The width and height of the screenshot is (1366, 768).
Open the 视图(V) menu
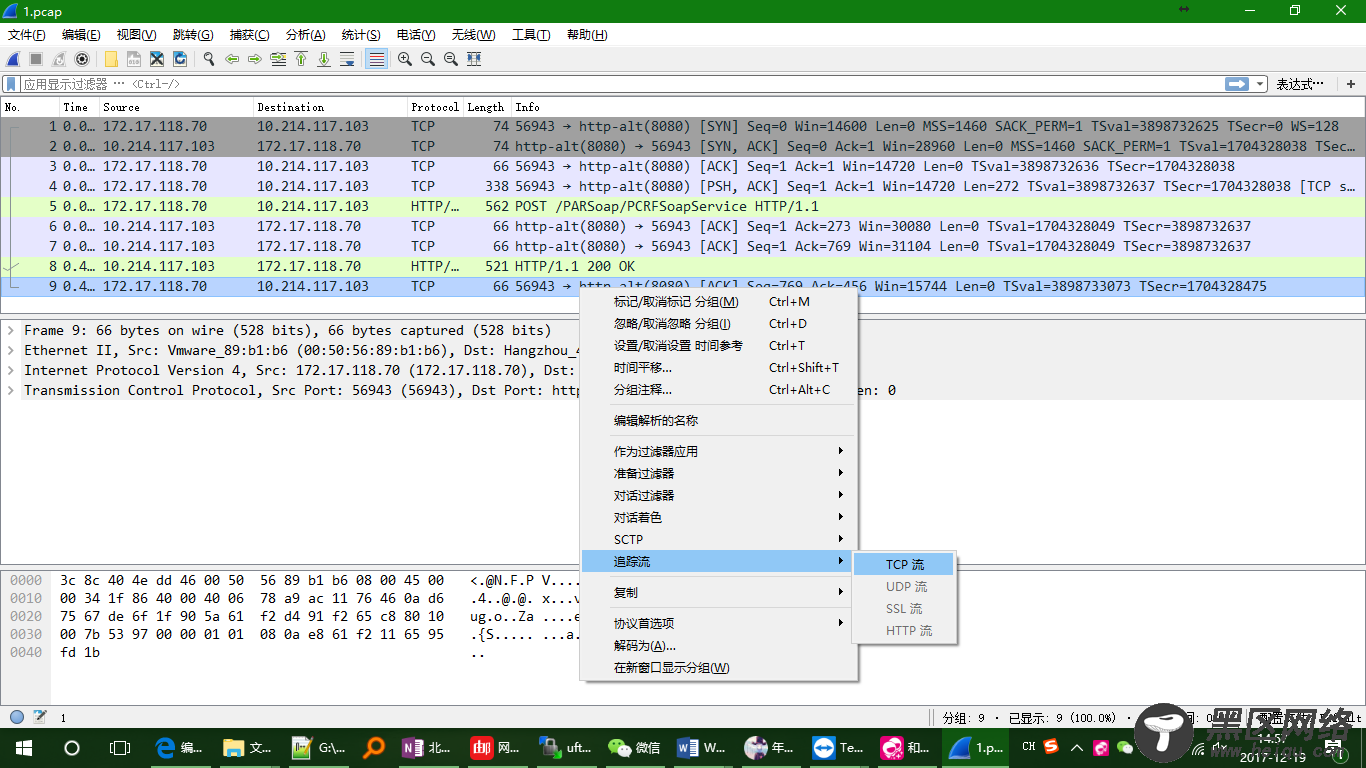pos(136,35)
